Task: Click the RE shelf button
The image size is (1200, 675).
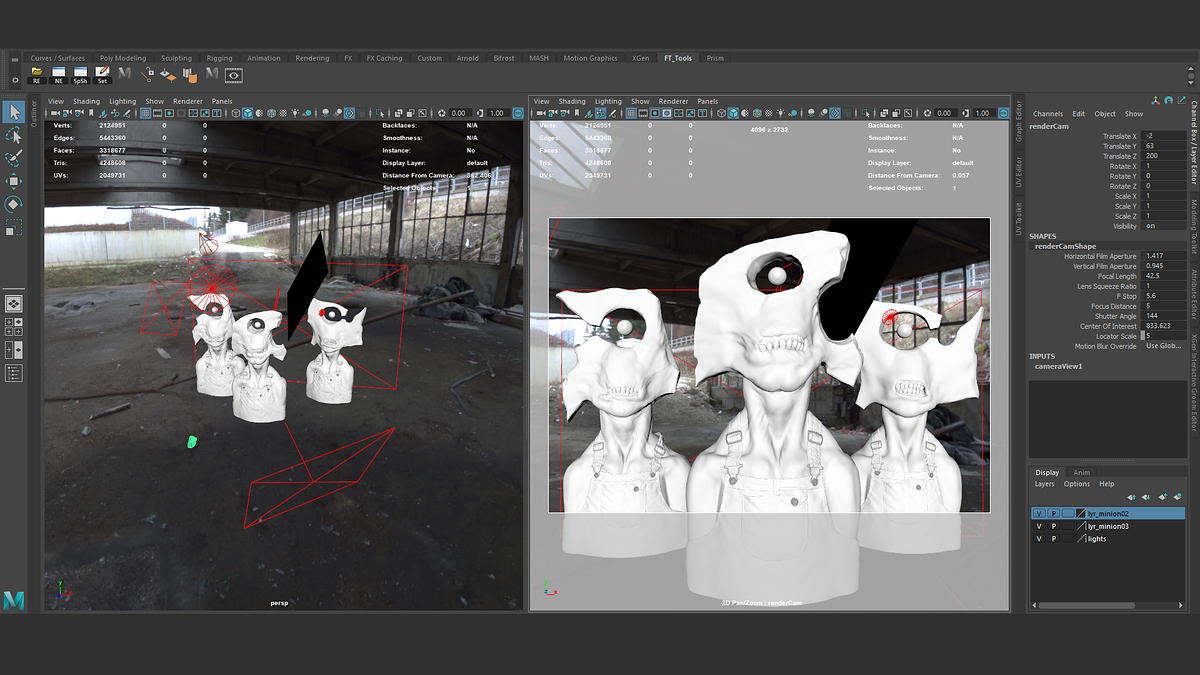Action: pos(37,74)
